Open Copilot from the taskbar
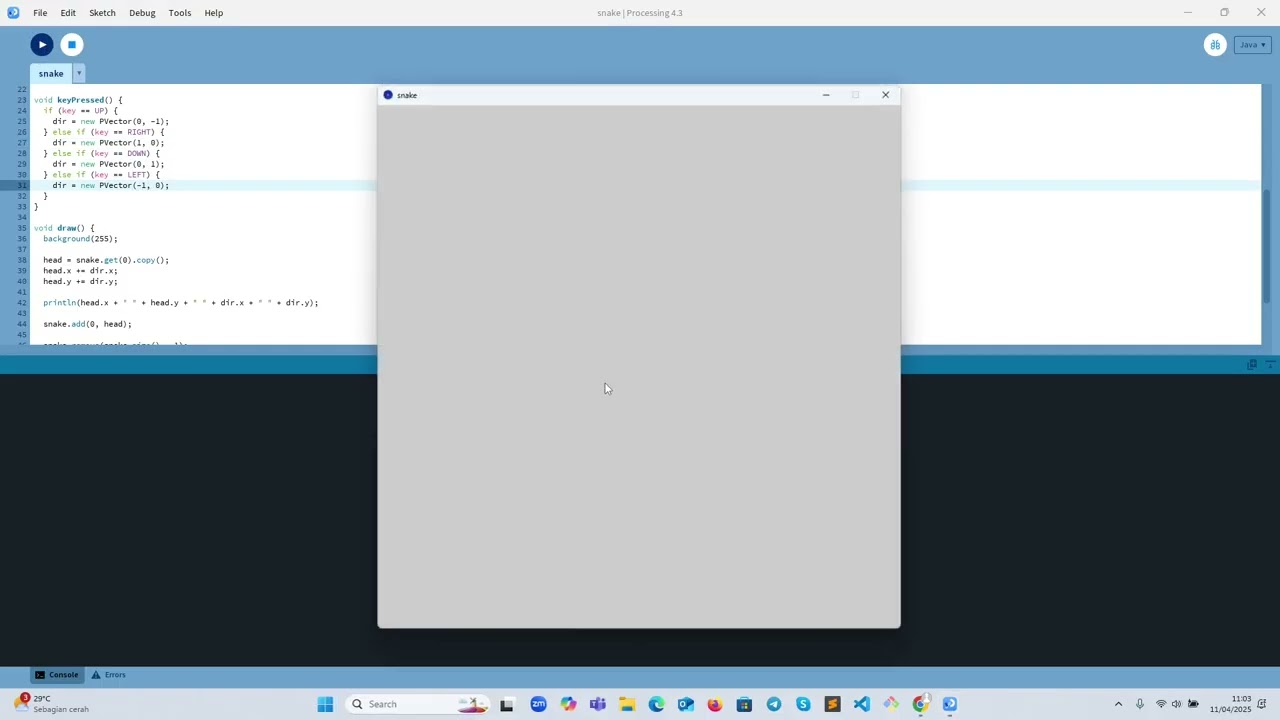The image size is (1280, 720). 568,704
